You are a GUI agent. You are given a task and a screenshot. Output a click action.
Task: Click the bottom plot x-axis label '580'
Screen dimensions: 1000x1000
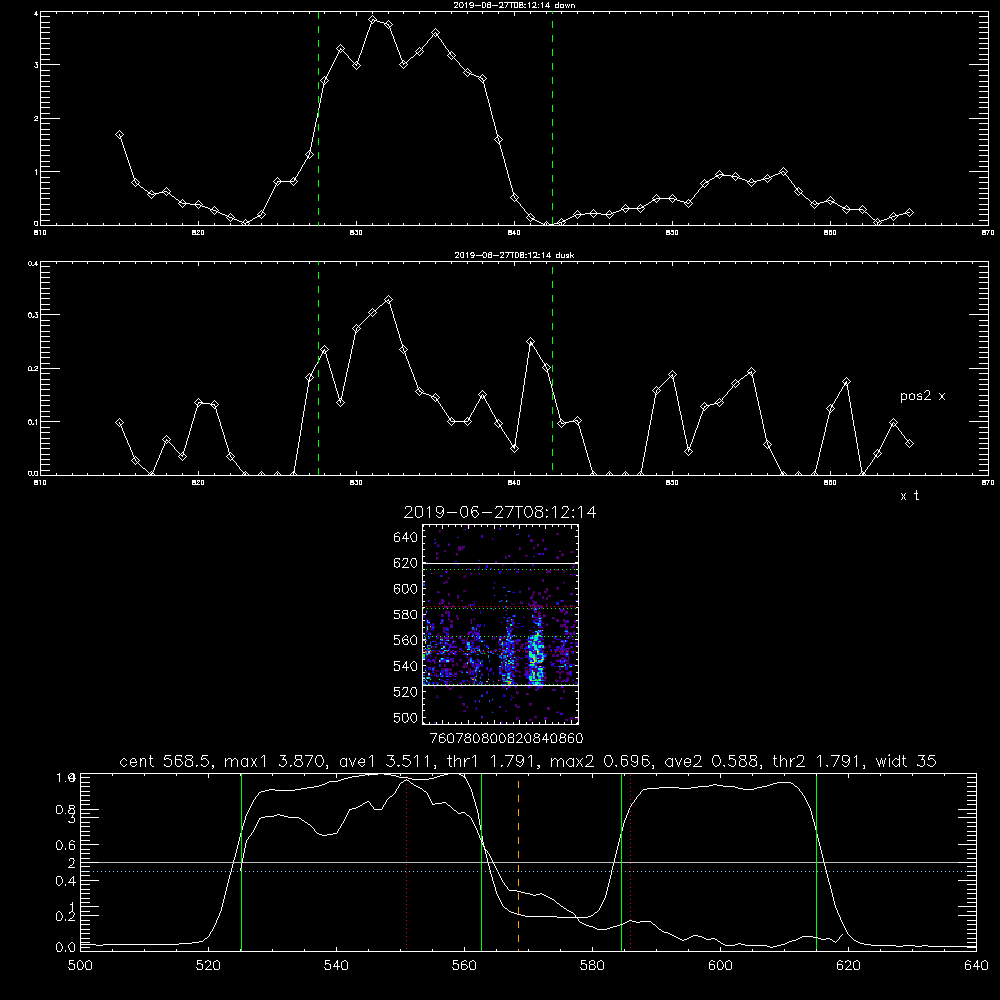[592, 966]
